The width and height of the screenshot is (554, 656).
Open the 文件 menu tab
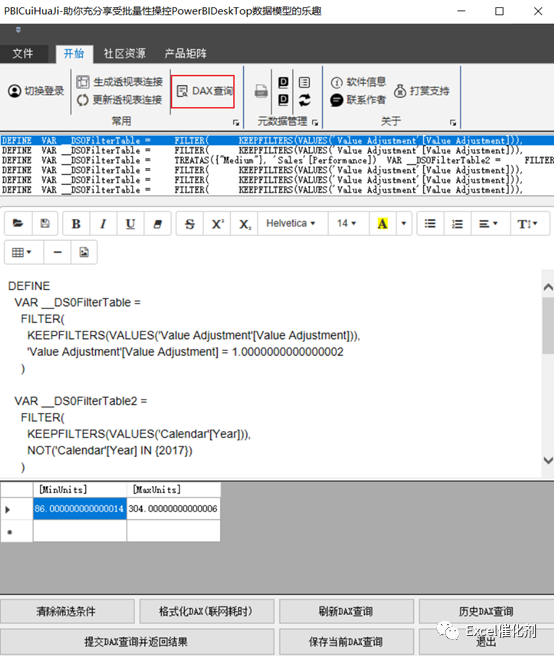23,54
